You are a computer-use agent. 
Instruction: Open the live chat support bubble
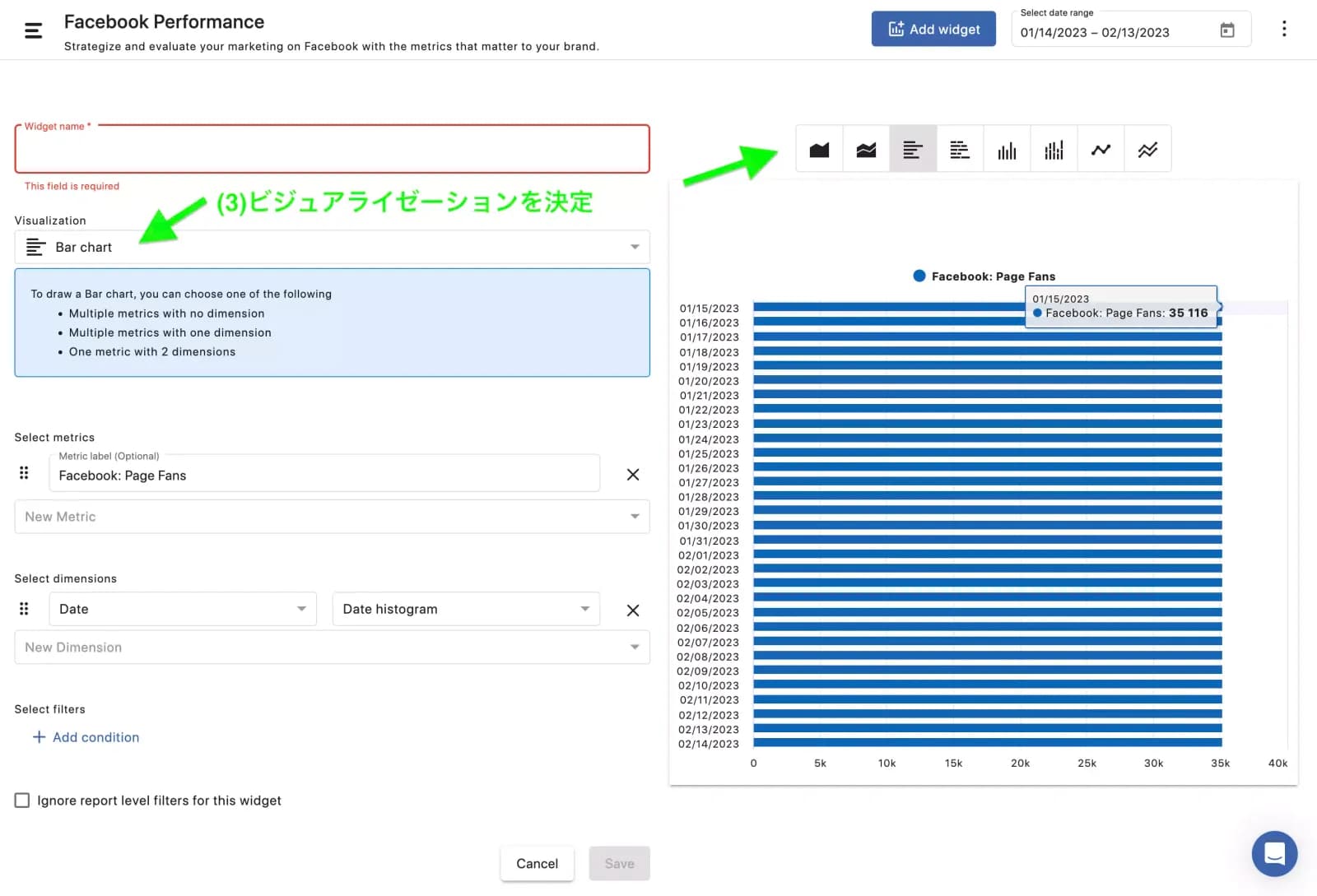pyautogui.click(x=1274, y=853)
